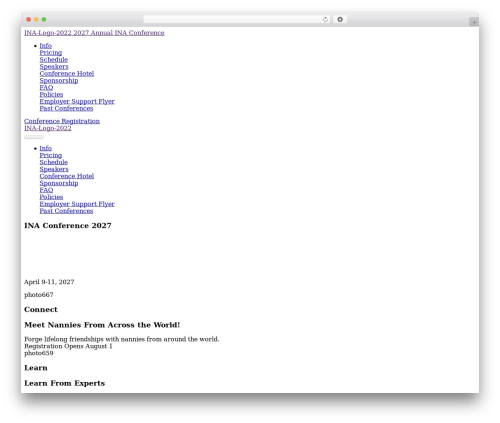Open Speakers link in top menu
The height and width of the screenshot is (423, 500).
click(x=54, y=67)
